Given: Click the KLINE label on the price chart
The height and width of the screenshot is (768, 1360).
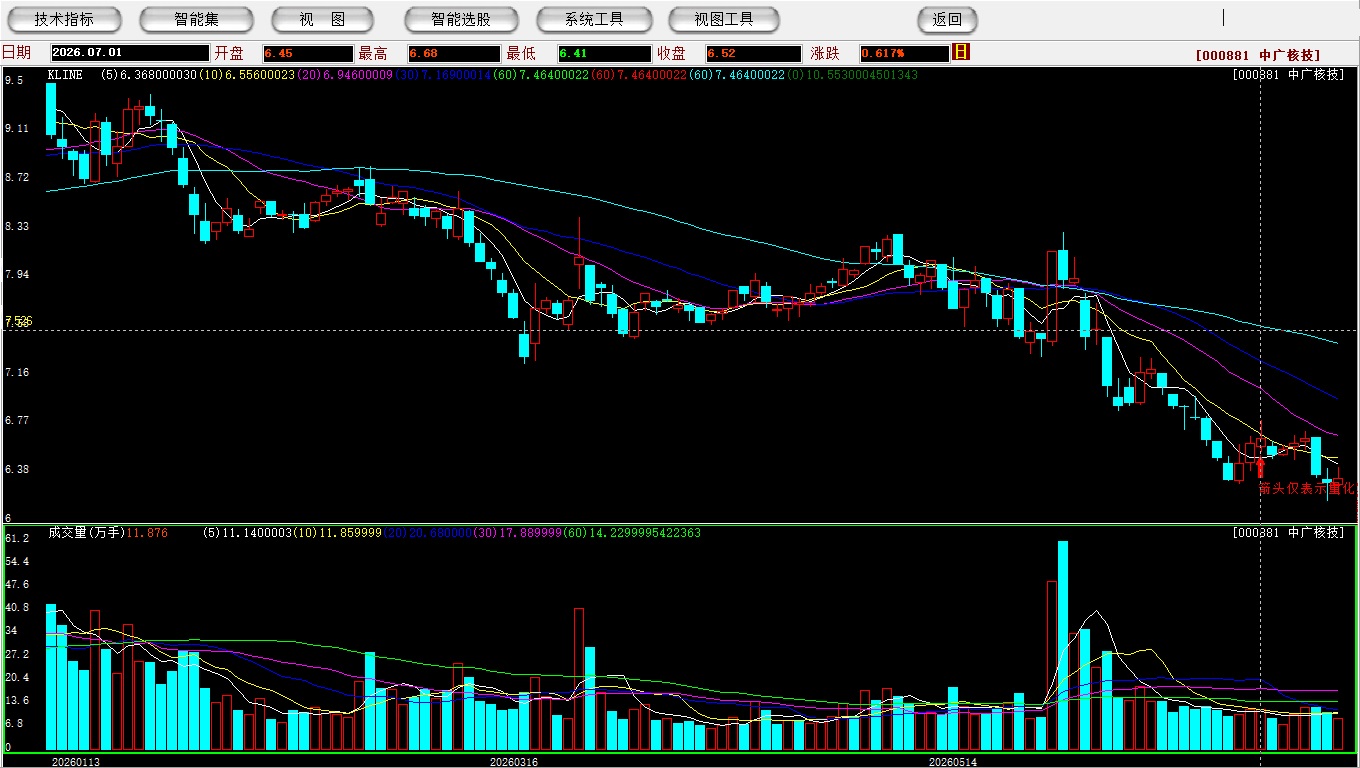Looking at the screenshot, I should [x=65, y=75].
